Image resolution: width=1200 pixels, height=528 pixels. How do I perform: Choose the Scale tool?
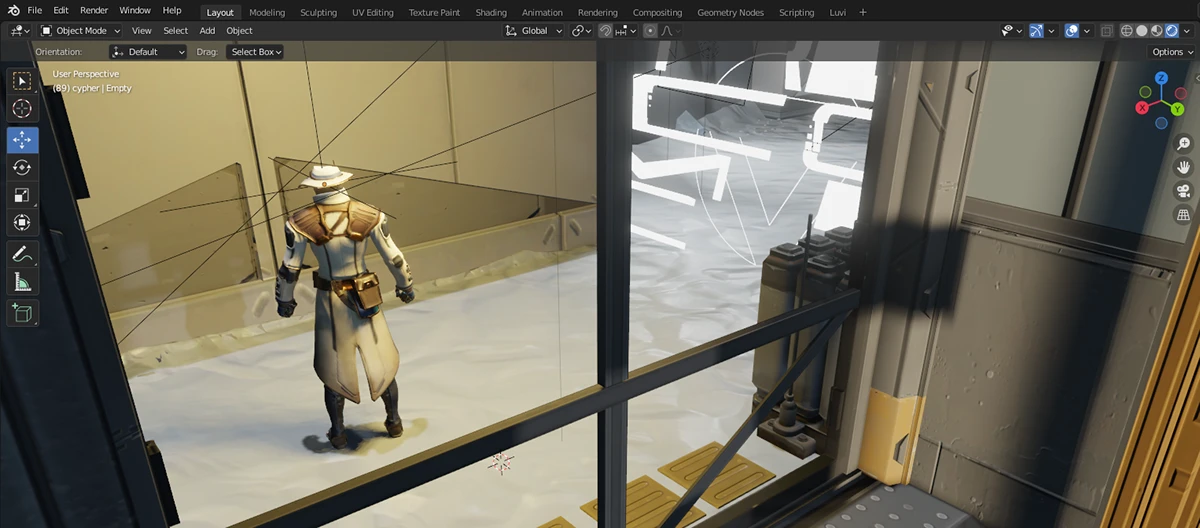[22, 195]
